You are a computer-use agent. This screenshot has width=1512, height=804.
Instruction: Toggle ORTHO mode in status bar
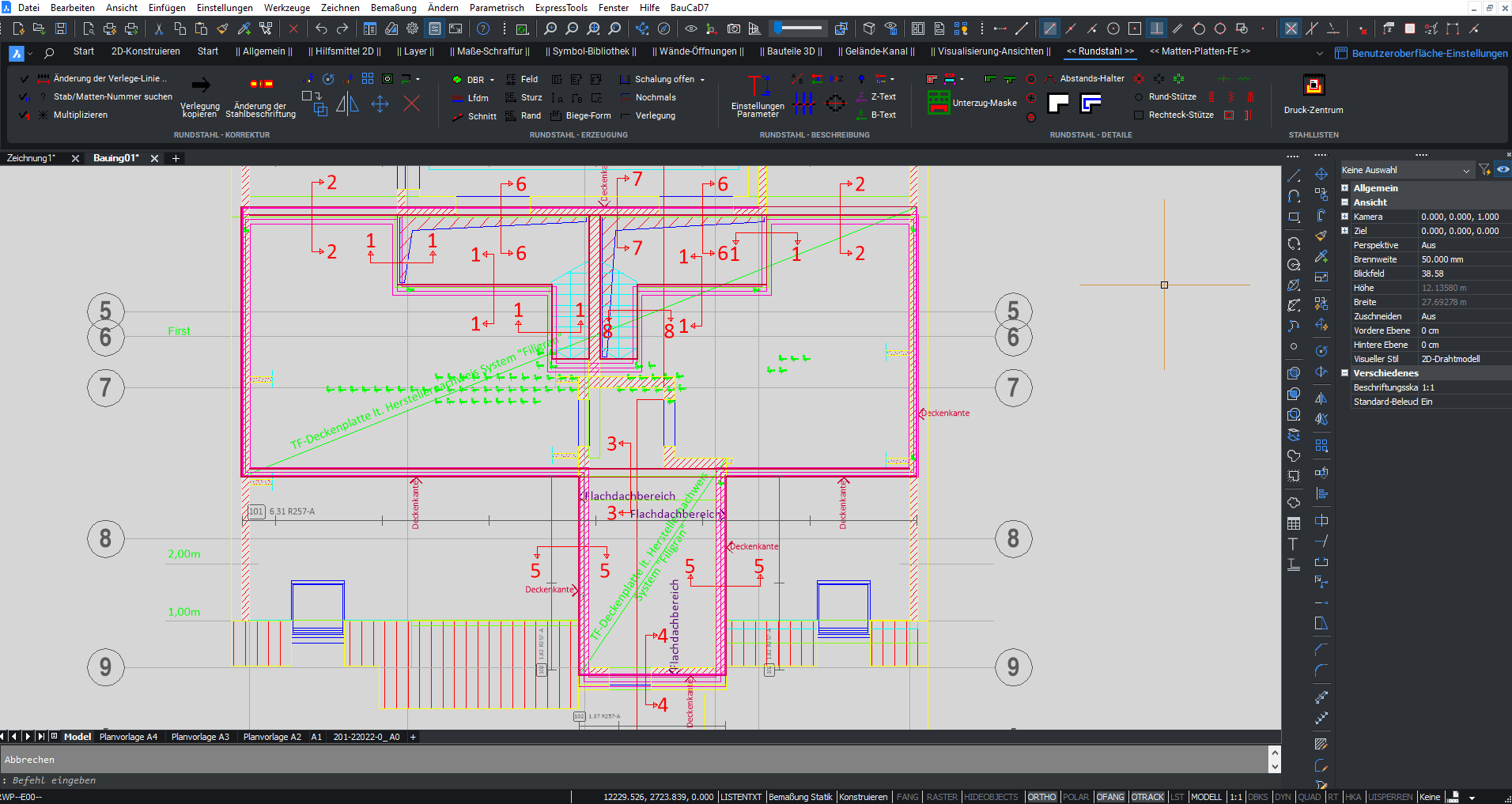[x=1041, y=797]
